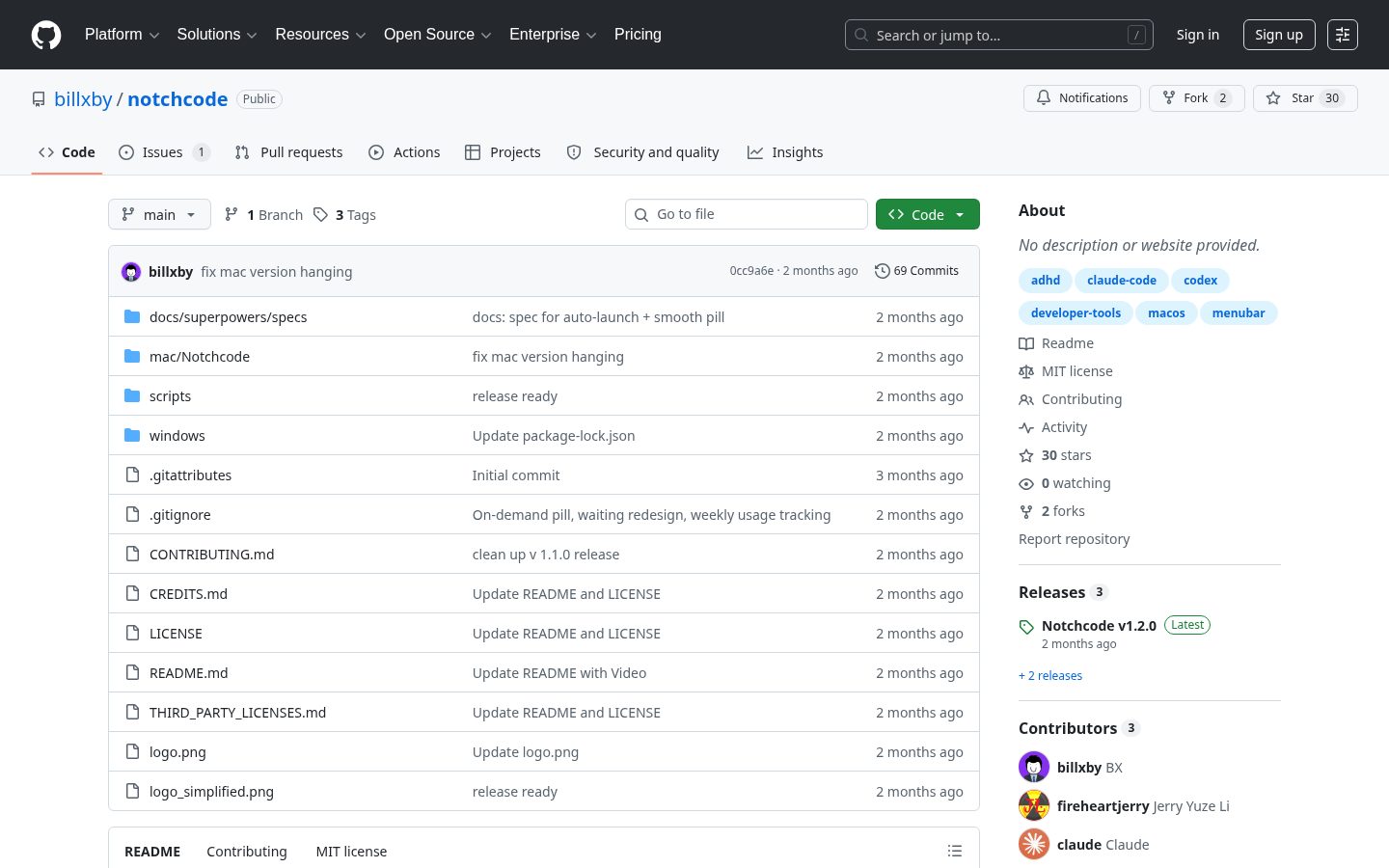Open the CREDITS.md file
Screen dimensions: 1389x868
[188, 594]
